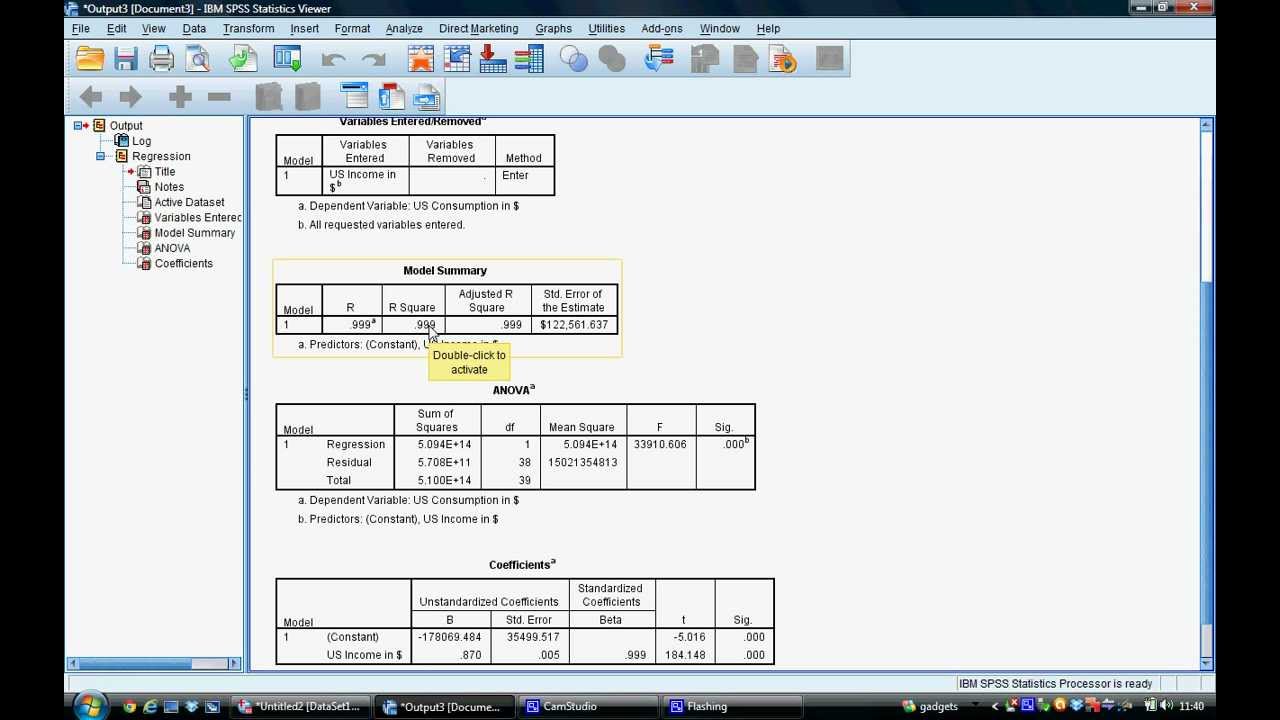Viewport: 1280px width, 720px height.
Task: Click the Model Summary table title
Action: [x=445, y=271]
